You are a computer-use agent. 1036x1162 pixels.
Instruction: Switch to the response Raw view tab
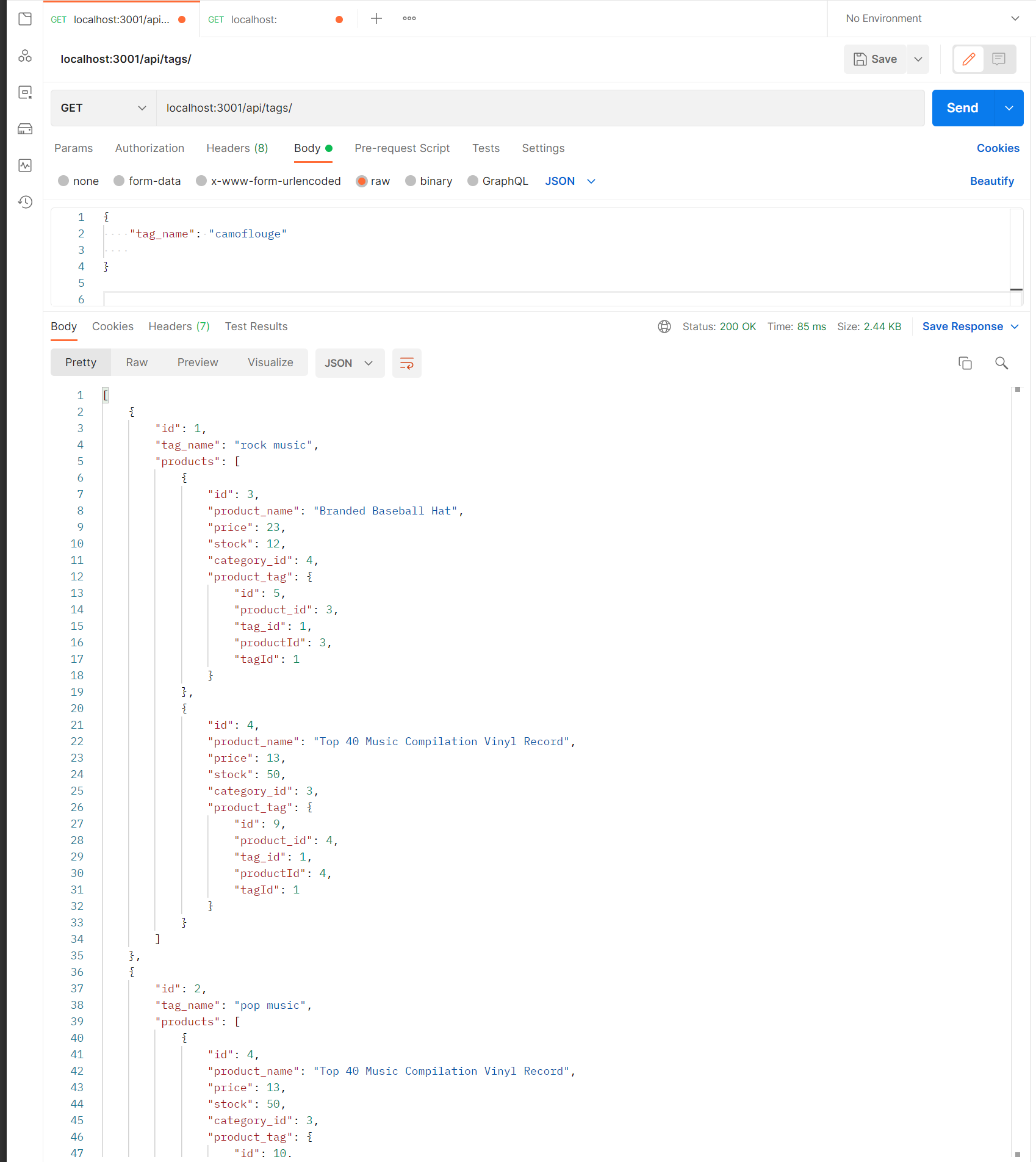(x=137, y=363)
